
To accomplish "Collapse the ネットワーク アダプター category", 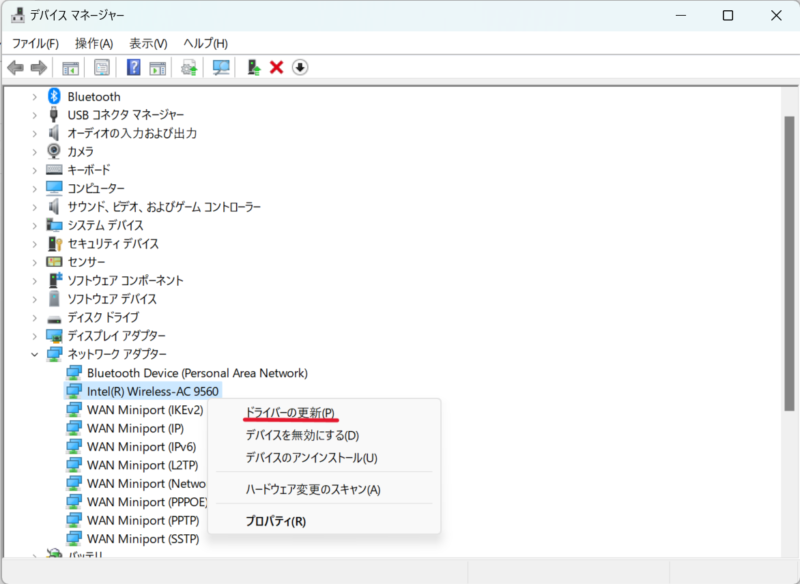I will click(x=35, y=354).
